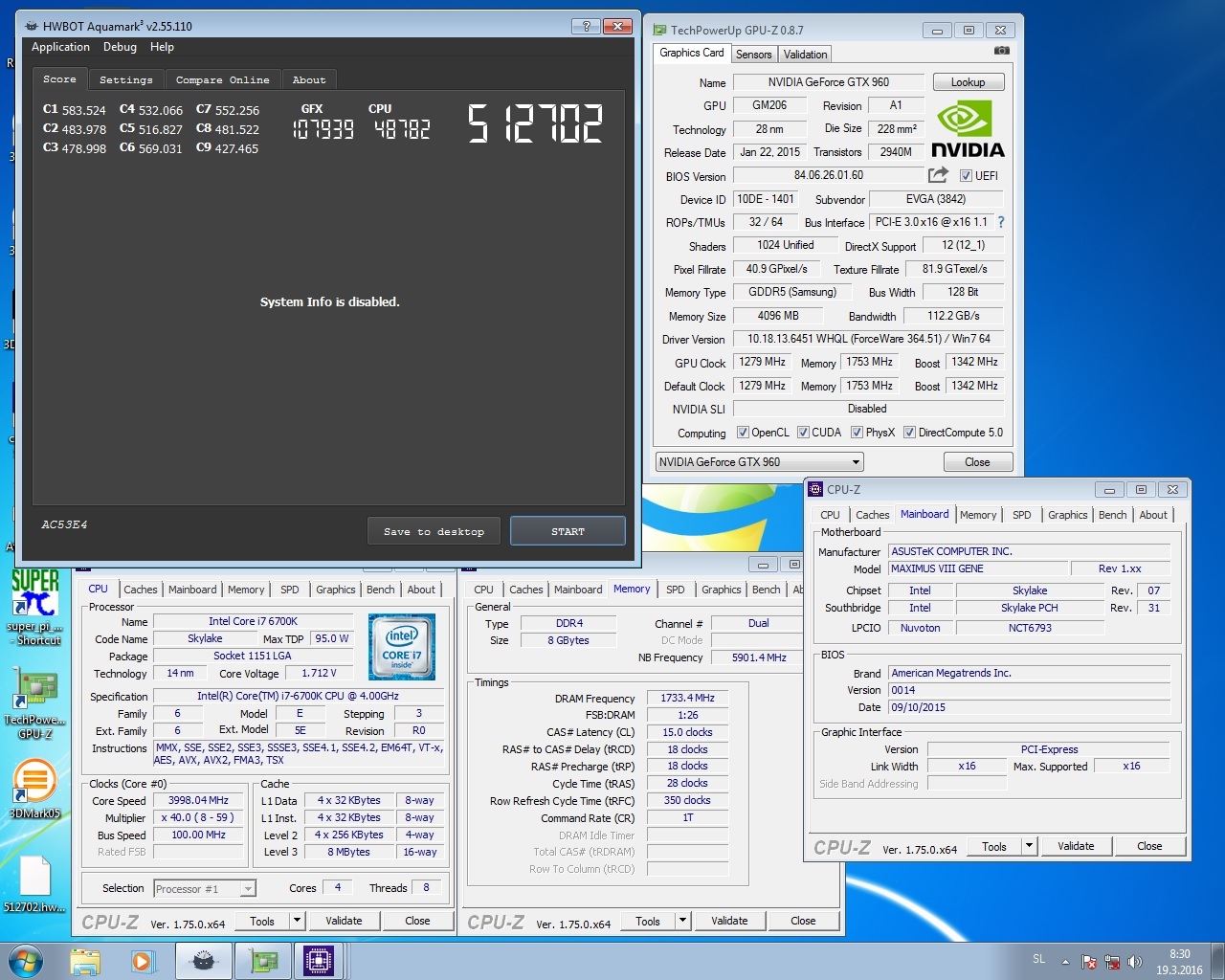Click the BIOS export share icon in GPU-Z

(938, 175)
